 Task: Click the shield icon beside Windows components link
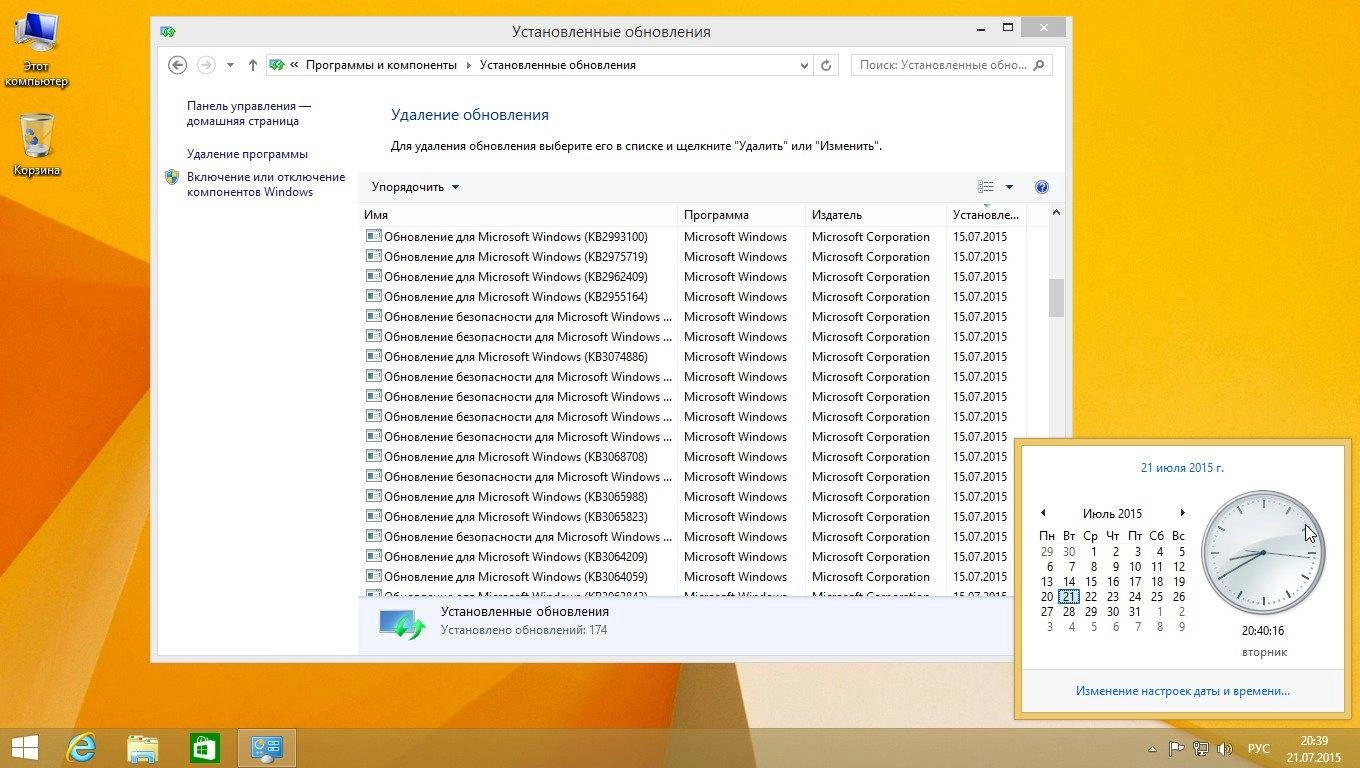[x=172, y=177]
